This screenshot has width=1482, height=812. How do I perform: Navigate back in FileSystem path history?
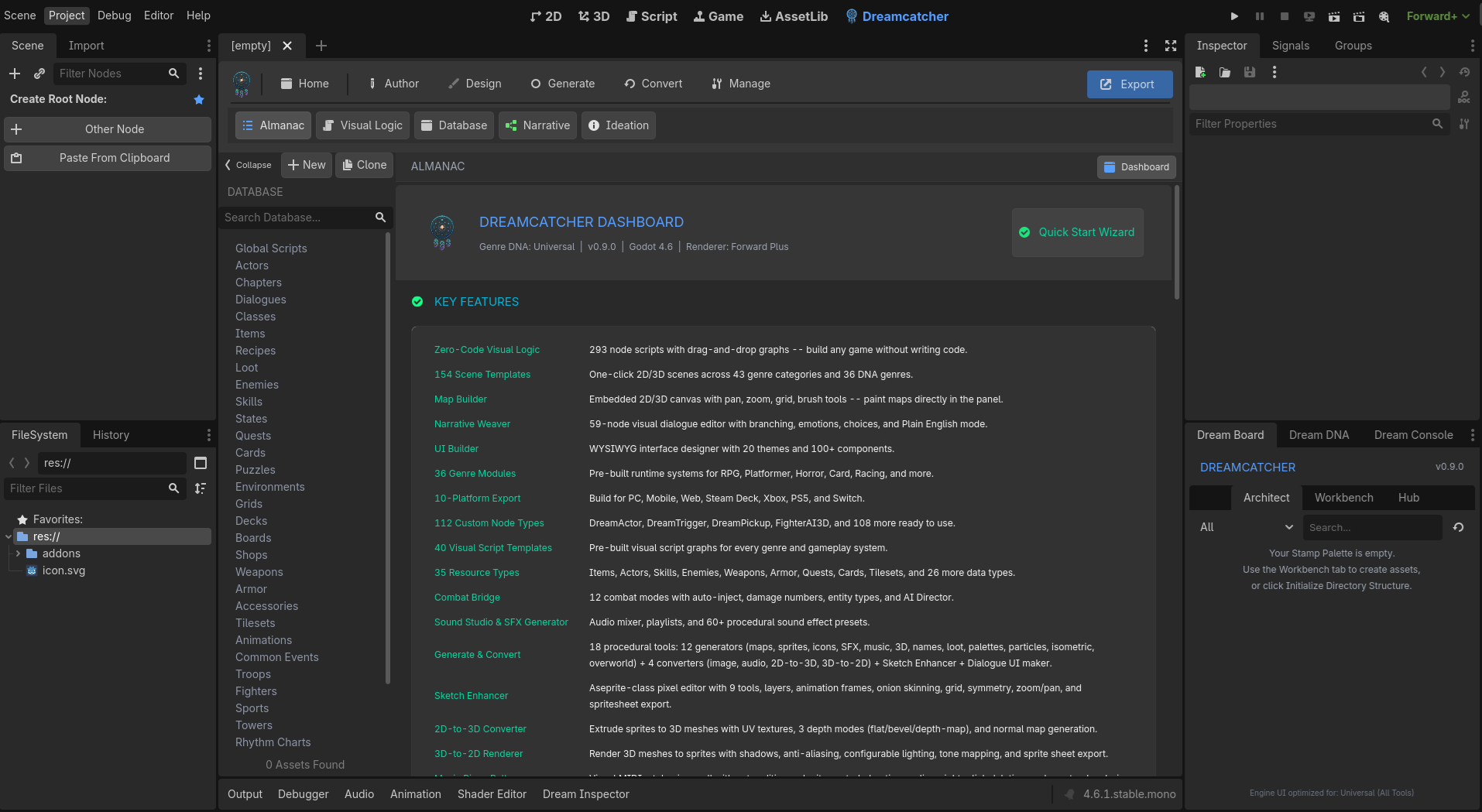click(x=12, y=463)
